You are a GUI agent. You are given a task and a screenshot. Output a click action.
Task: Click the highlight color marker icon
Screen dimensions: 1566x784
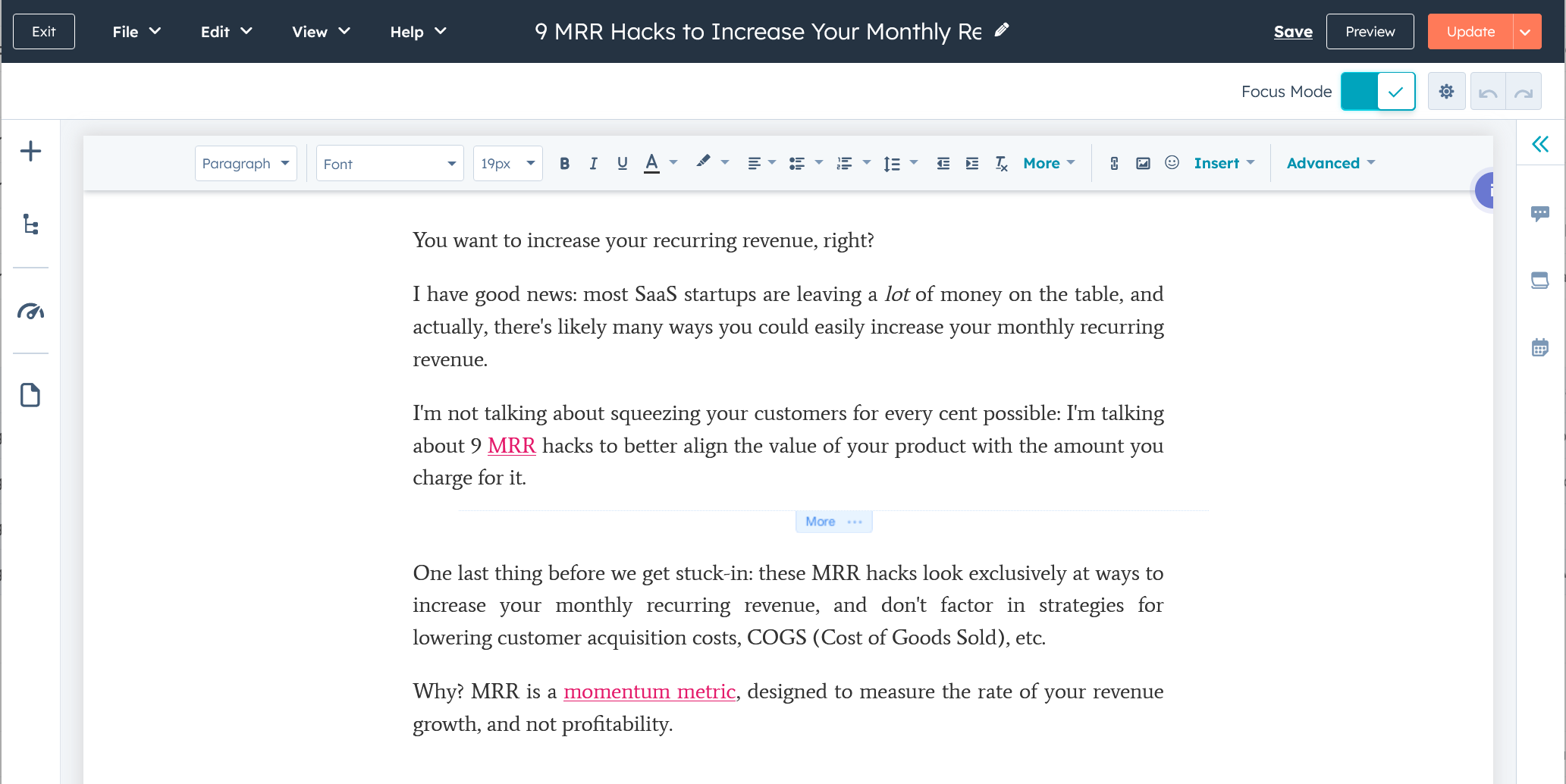click(703, 162)
